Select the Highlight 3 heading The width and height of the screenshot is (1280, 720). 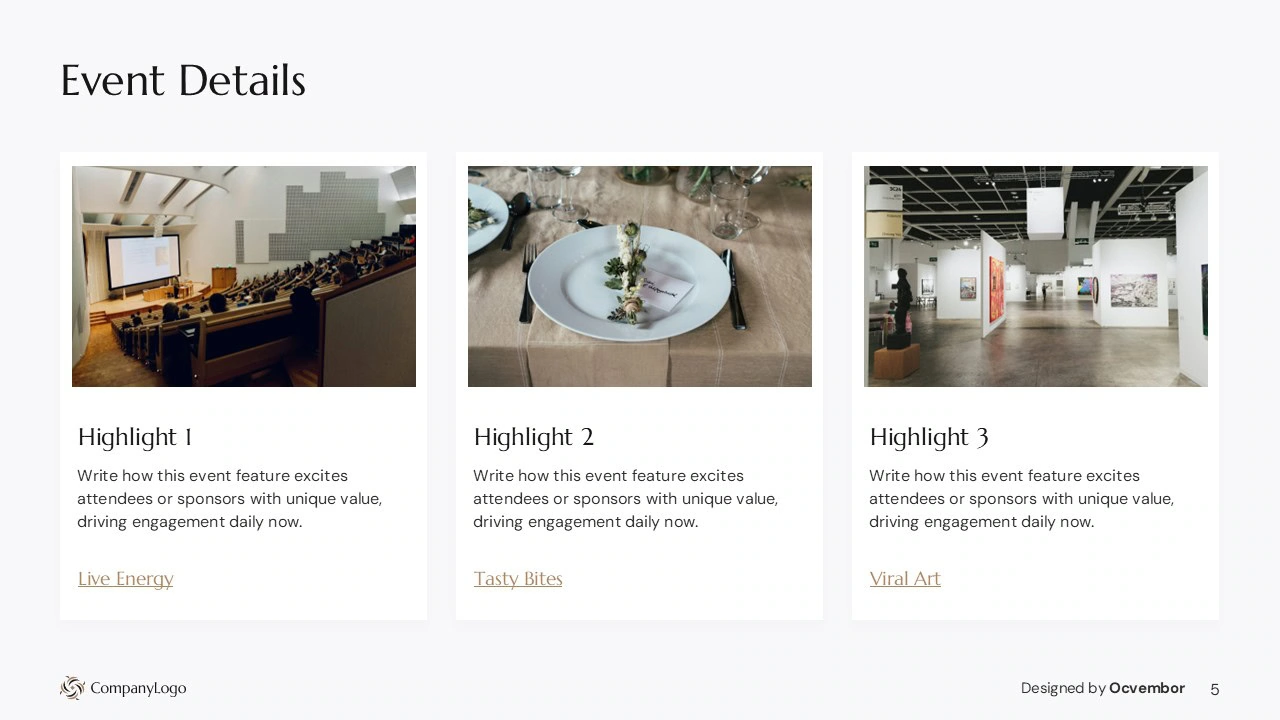click(929, 437)
